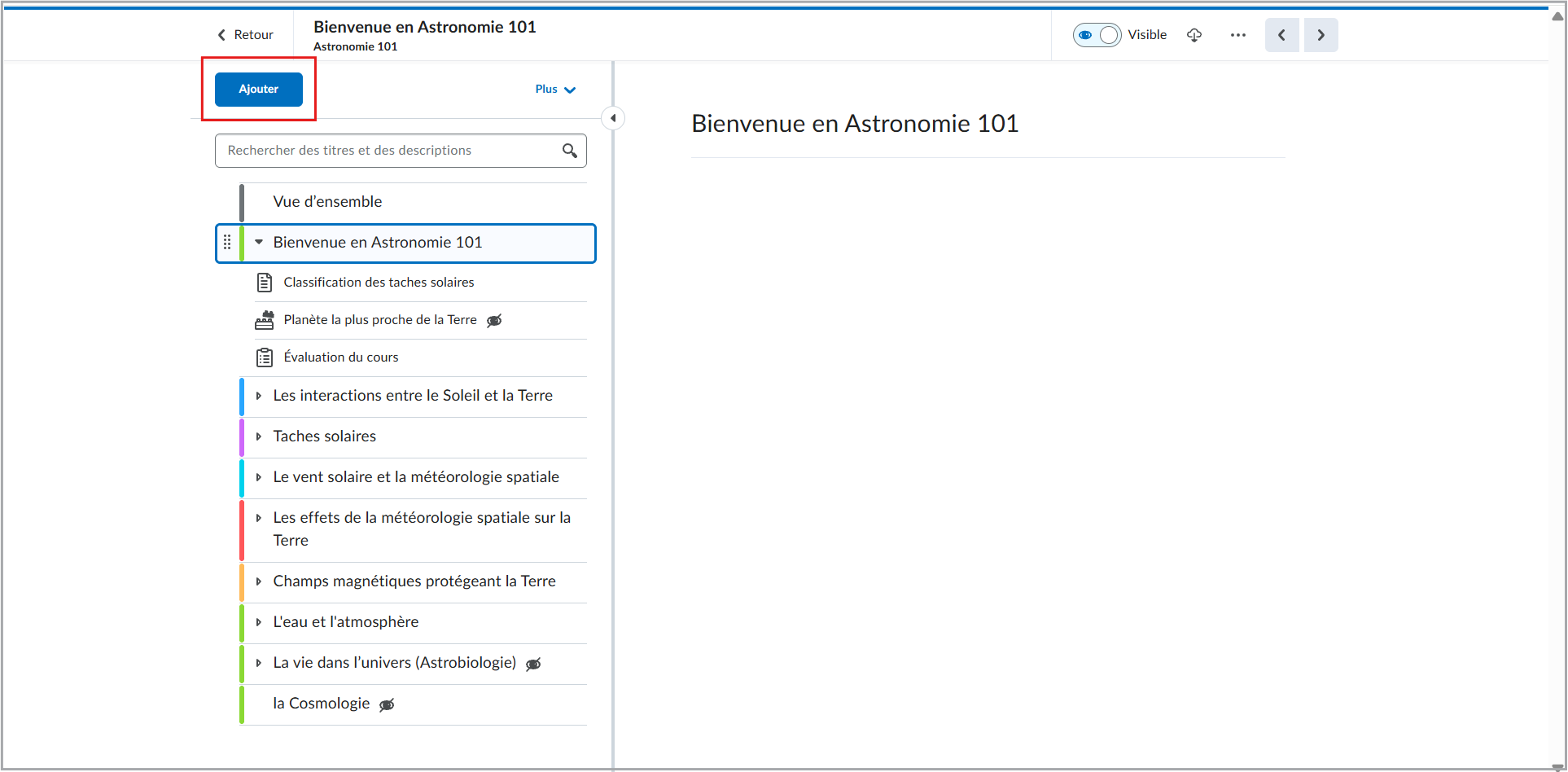The width and height of the screenshot is (1568, 772).
Task: Click the Ajouter button
Action: click(259, 90)
